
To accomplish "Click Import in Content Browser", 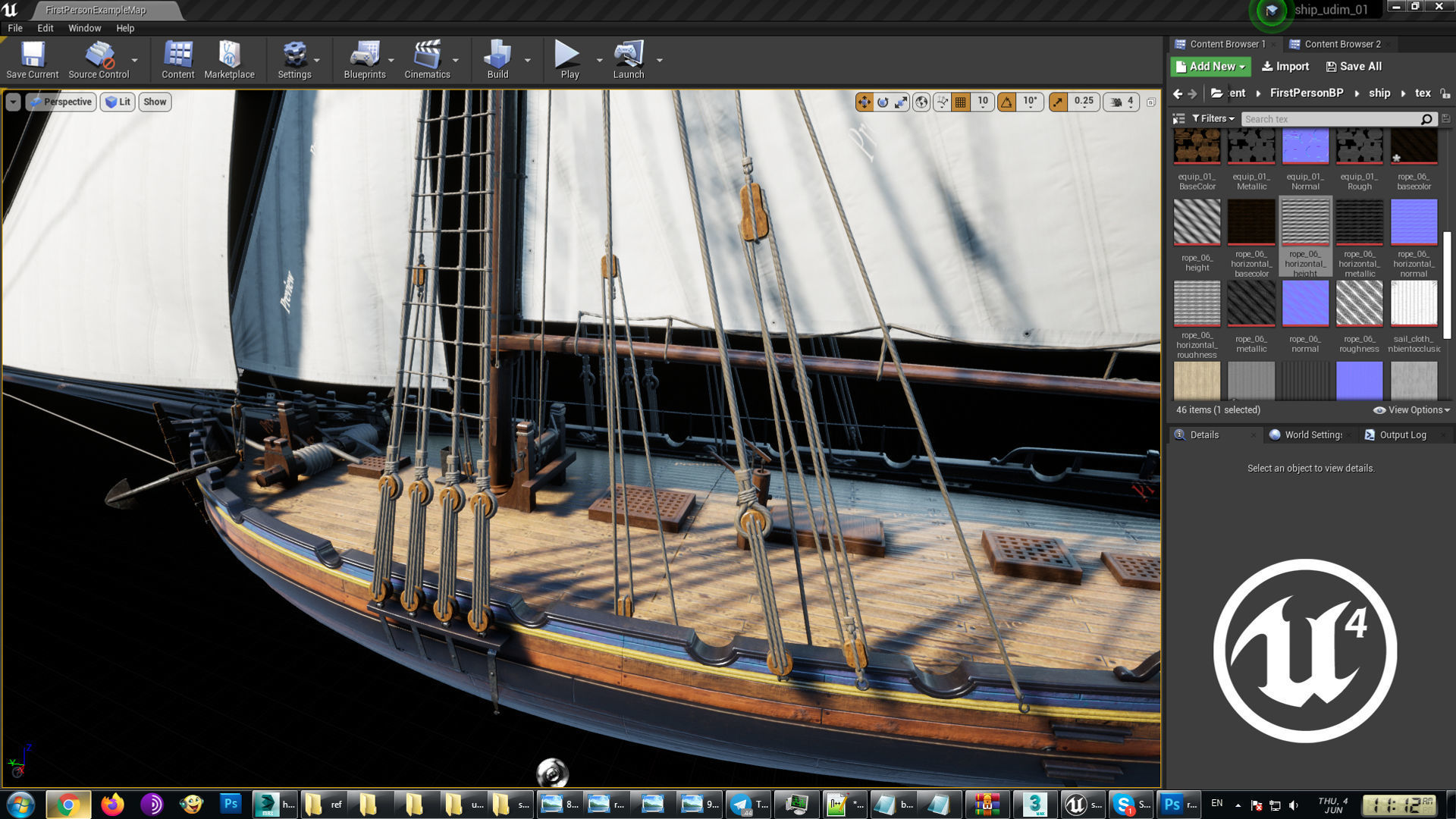I will click(x=1285, y=67).
